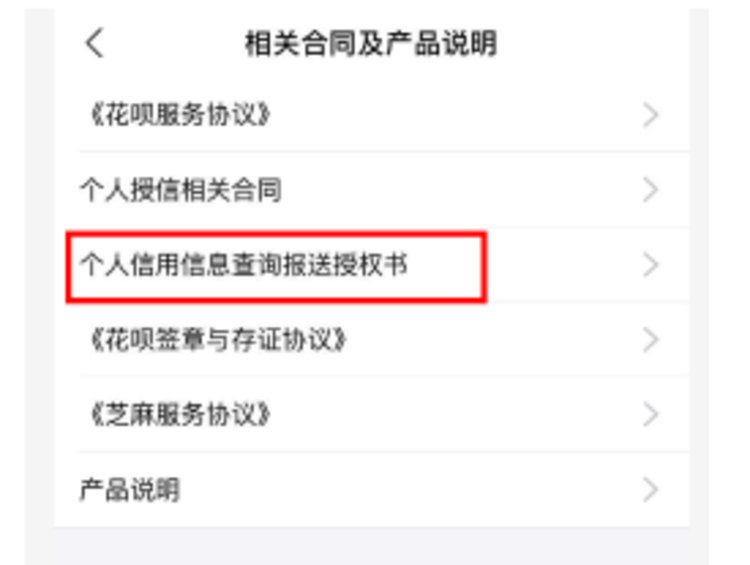View 《花呗签章与存证协议》 document
Viewport: 750px width, 565px height.
click(218, 340)
